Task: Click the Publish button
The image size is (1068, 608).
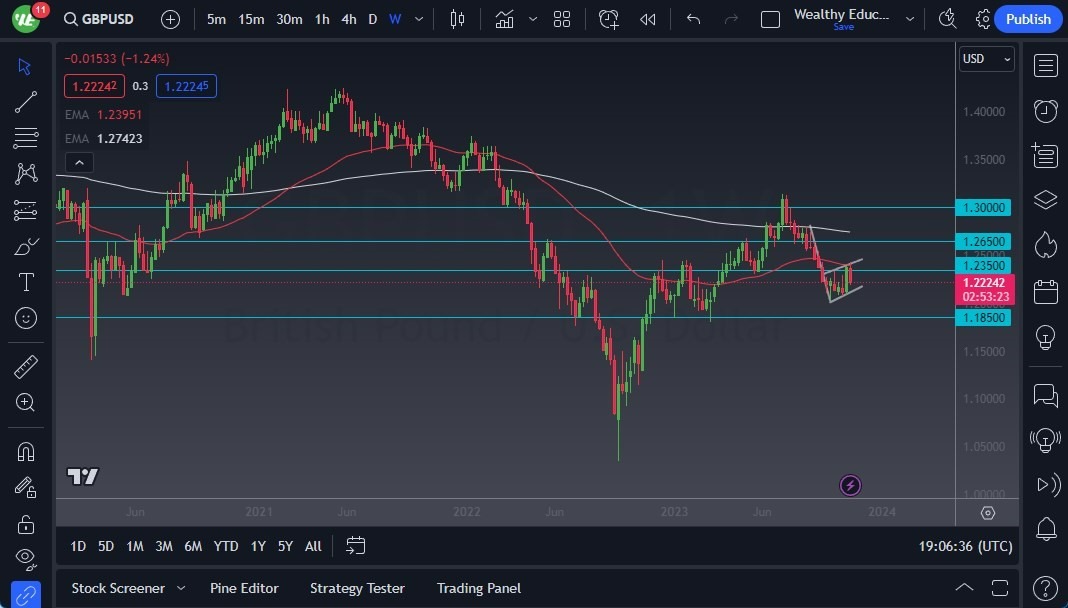Action: coord(1028,19)
